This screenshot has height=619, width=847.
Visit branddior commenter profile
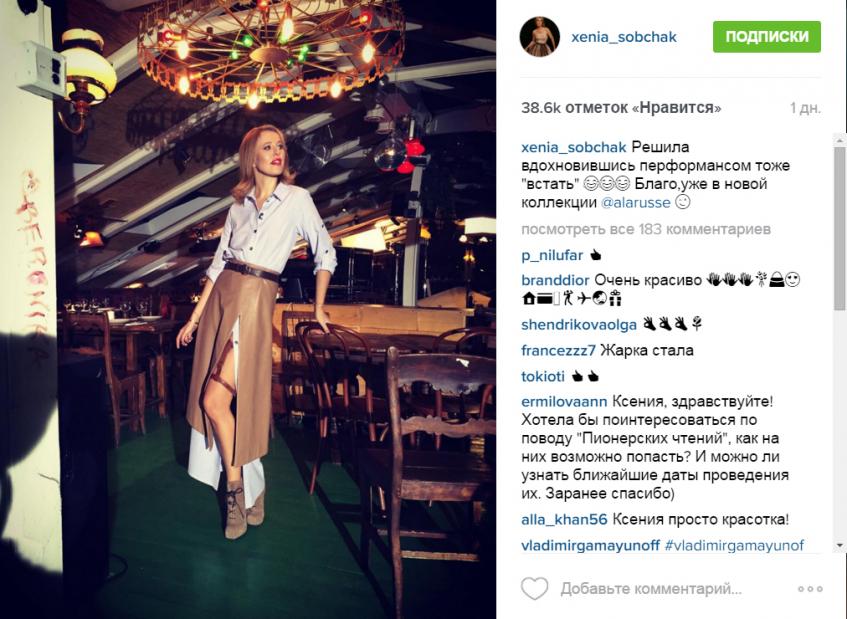pyautogui.click(x=555, y=280)
